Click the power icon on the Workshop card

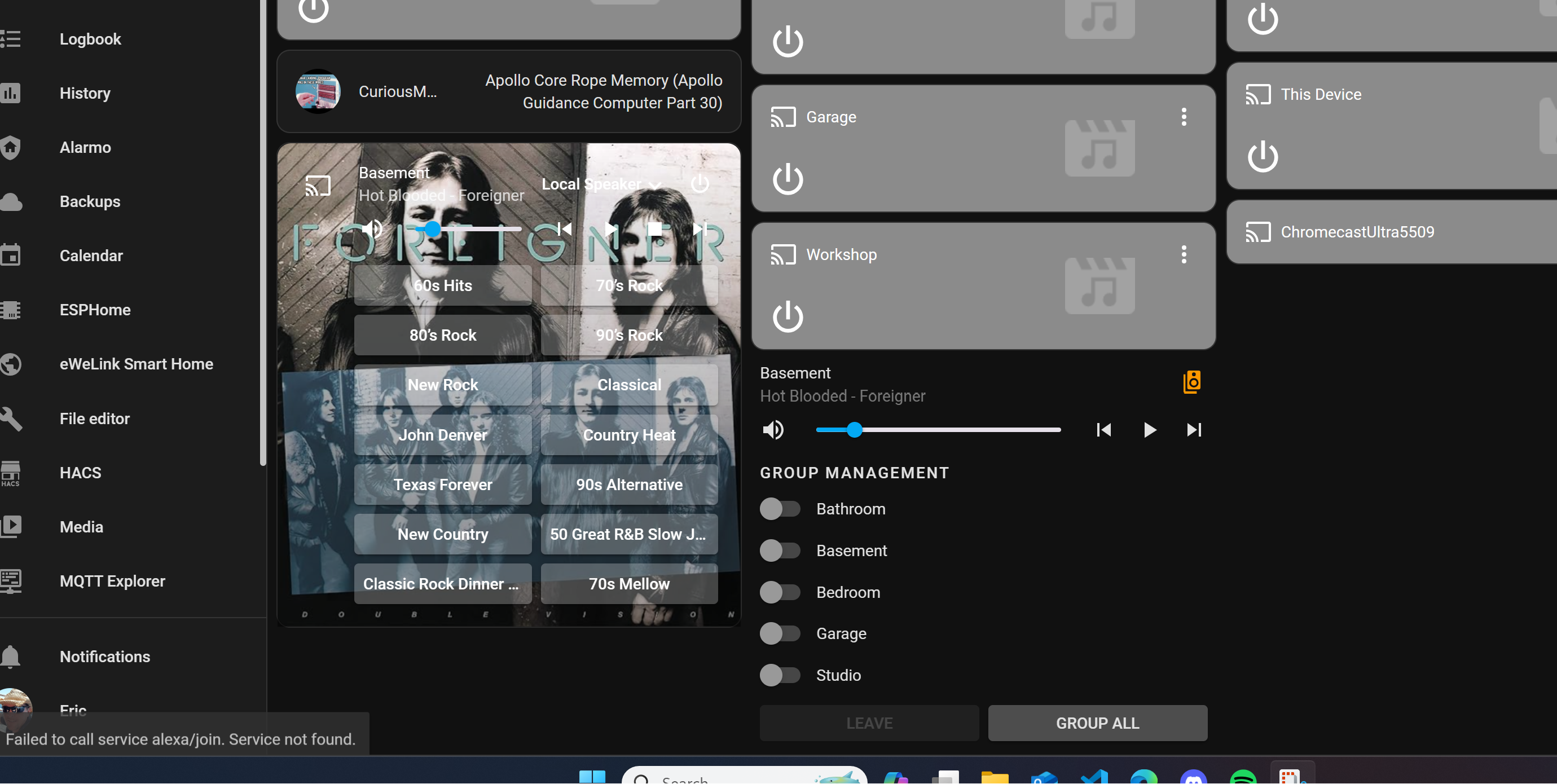(788, 317)
